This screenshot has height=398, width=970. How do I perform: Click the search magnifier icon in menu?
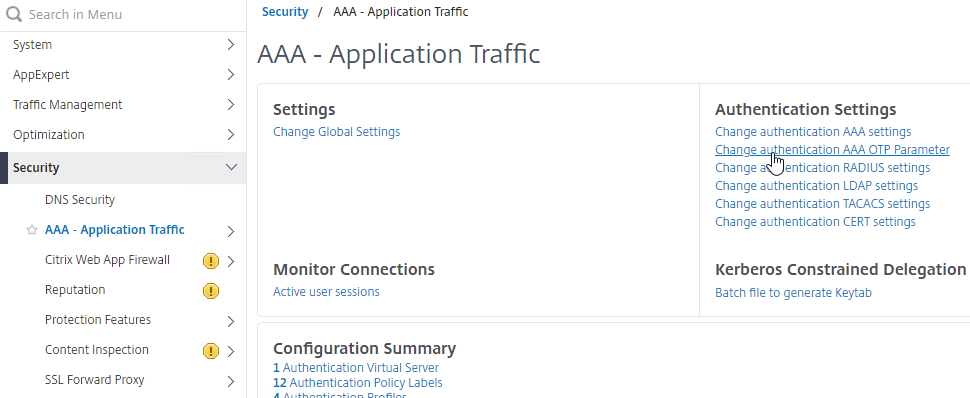tap(14, 14)
